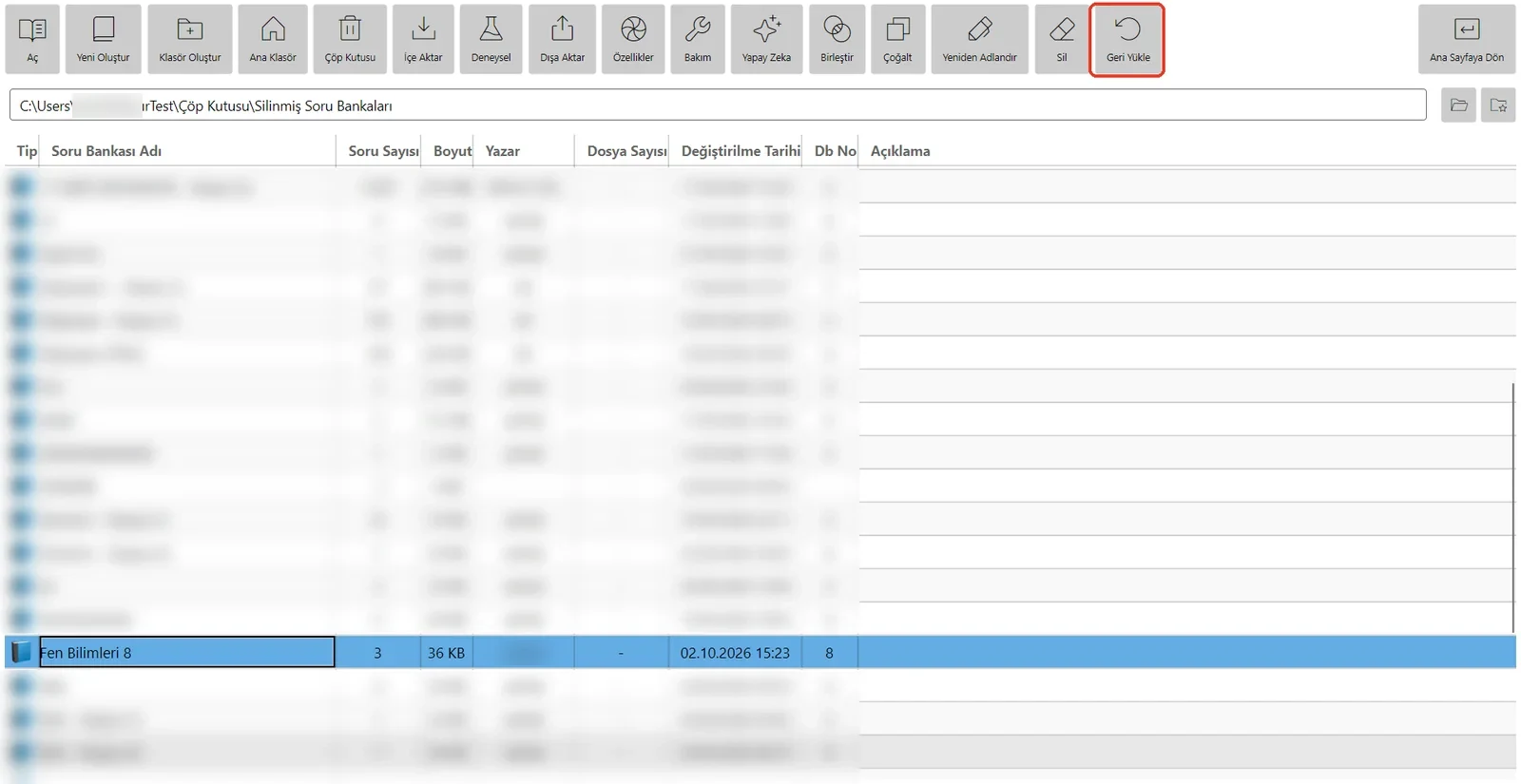Sort by the Db No column header
The image size is (1521, 784).
point(835,151)
